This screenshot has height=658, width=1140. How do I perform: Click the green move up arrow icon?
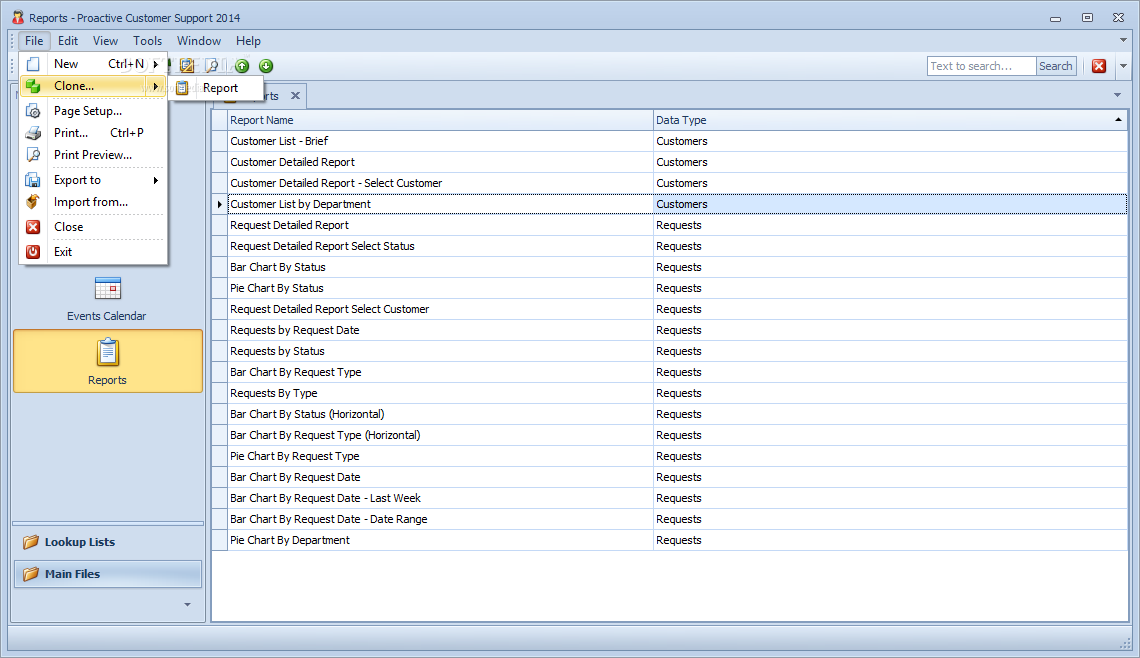[242, 66]
